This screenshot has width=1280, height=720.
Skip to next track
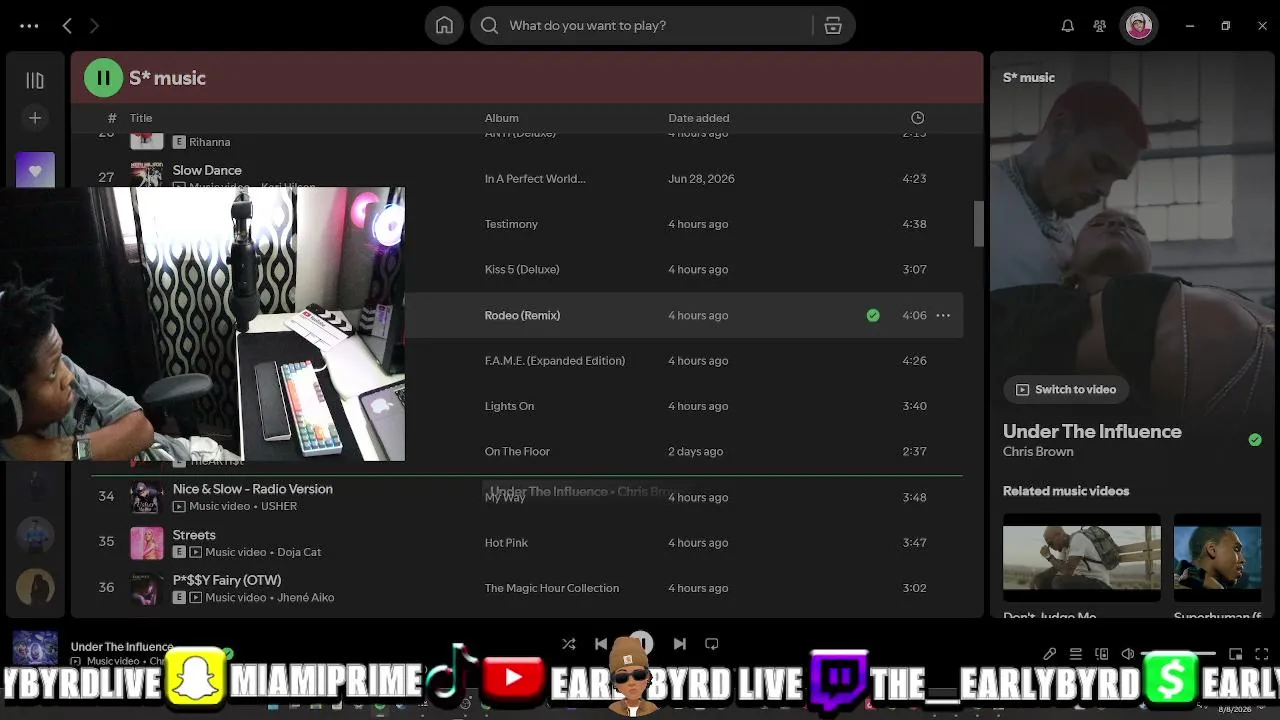(680, 644)
